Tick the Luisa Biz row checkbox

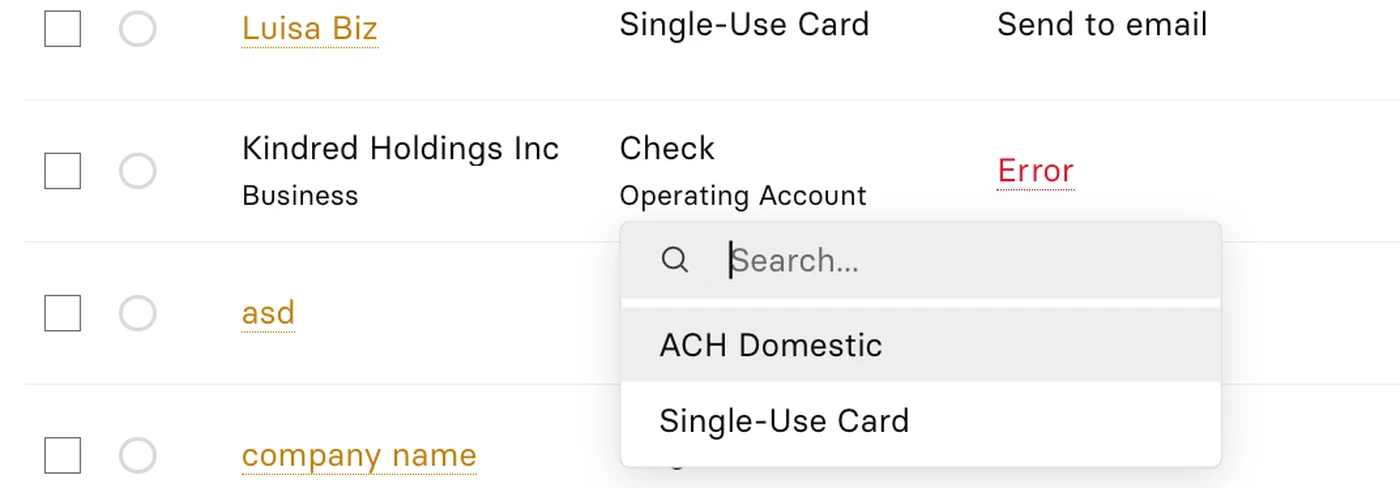click(62, 29)
